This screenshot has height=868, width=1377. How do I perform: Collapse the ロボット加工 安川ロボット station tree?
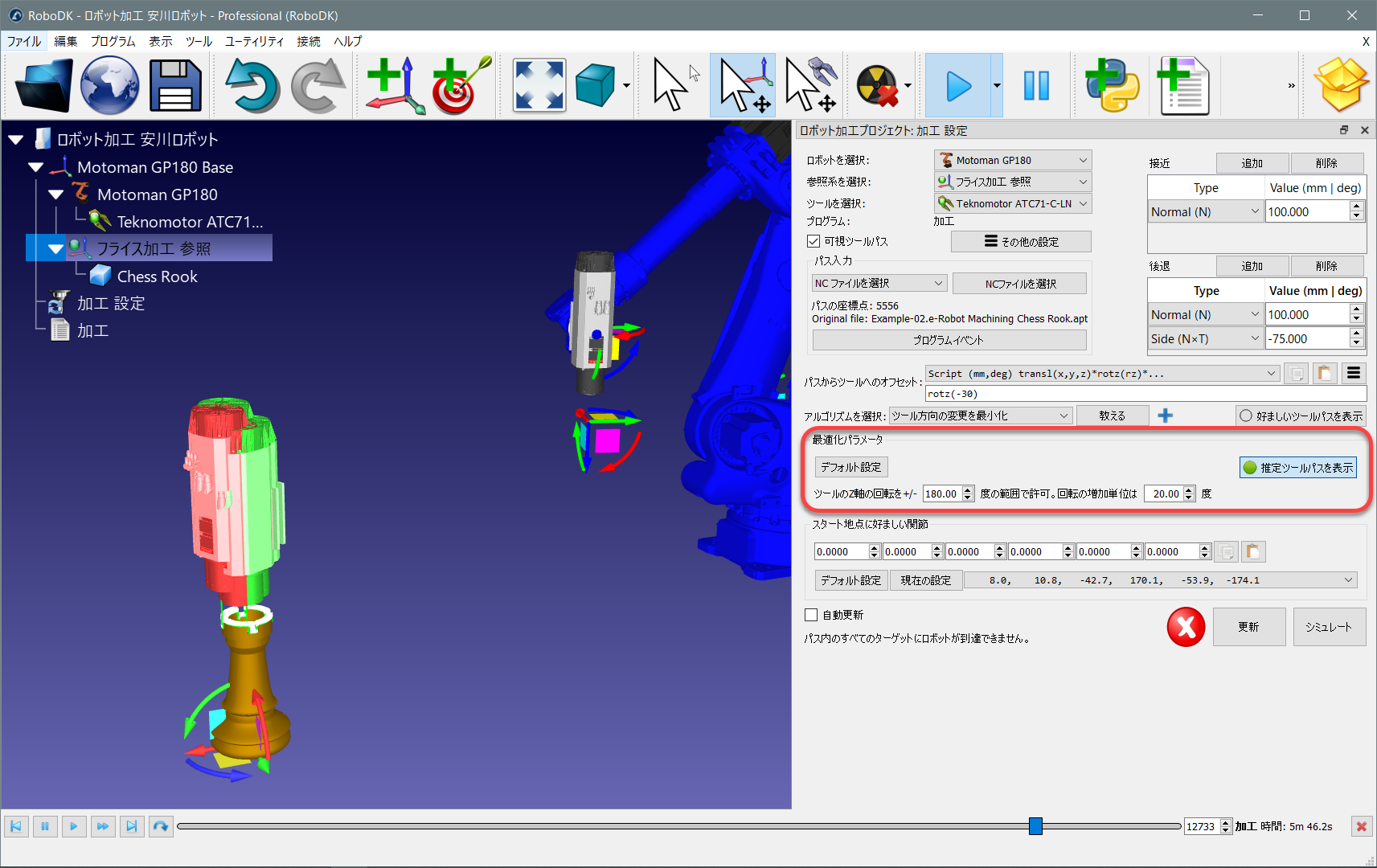click(x=15, y=140)
